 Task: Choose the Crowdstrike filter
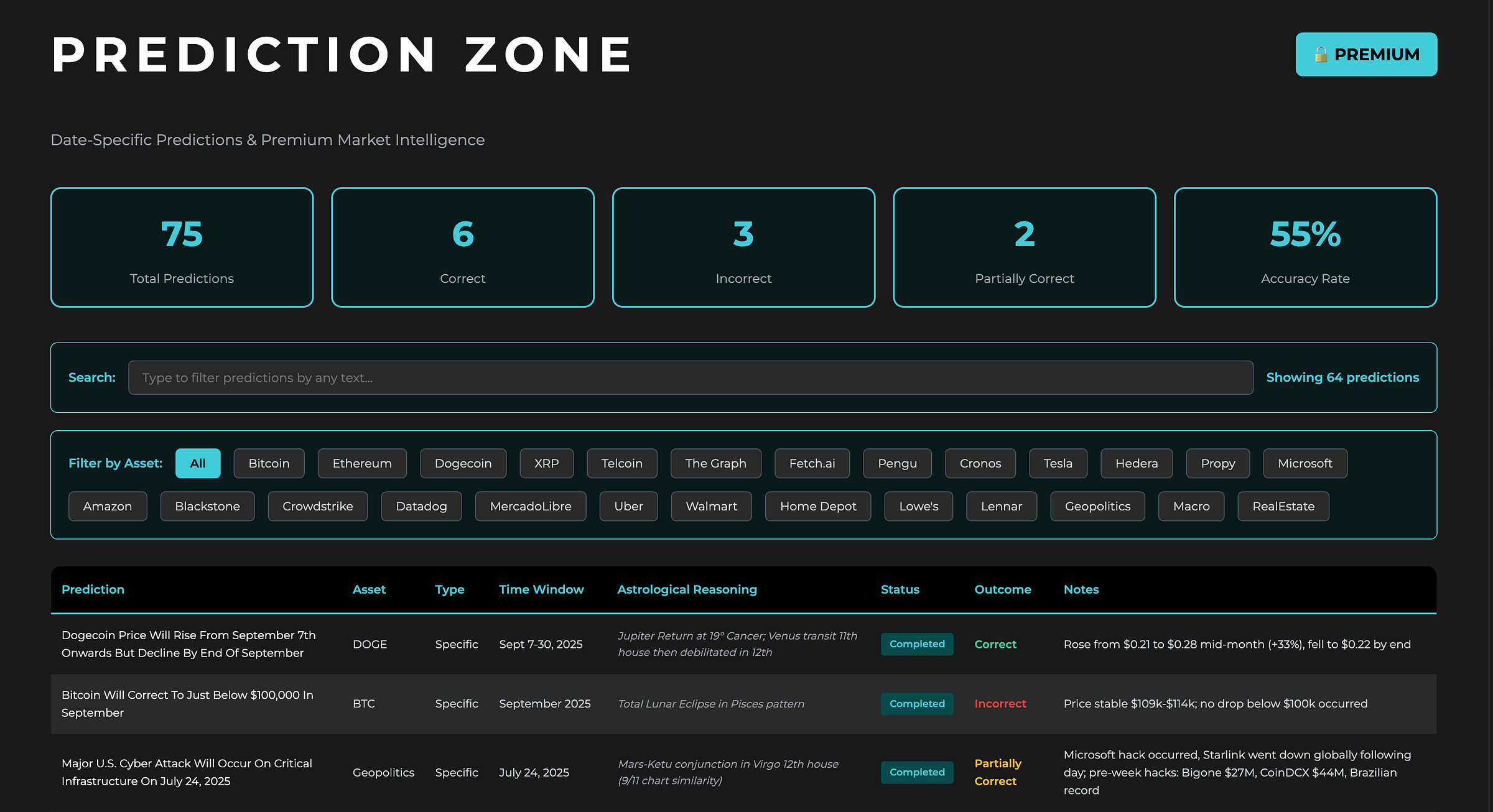317,506
